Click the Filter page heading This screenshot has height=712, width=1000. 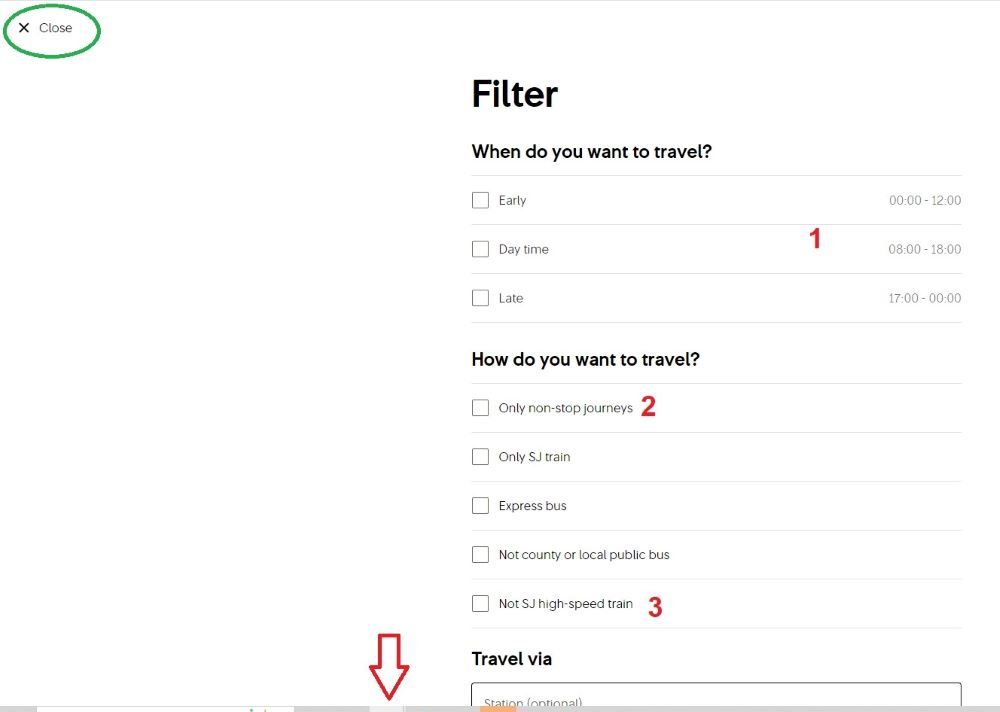[x=514, y=93]
